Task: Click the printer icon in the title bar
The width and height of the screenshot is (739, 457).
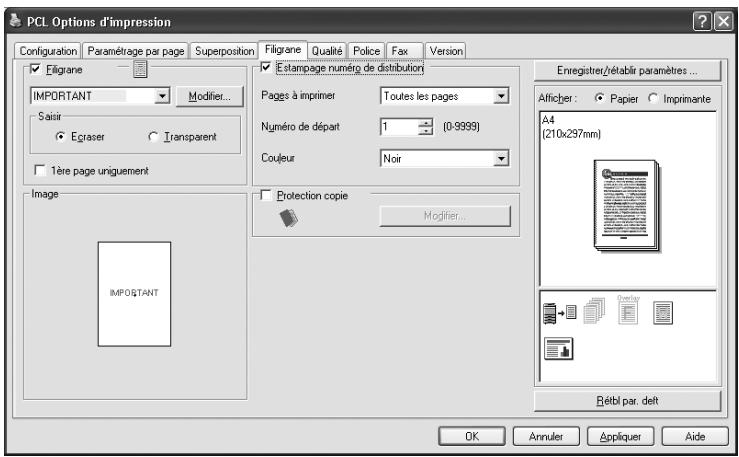Action: point(16,21)
